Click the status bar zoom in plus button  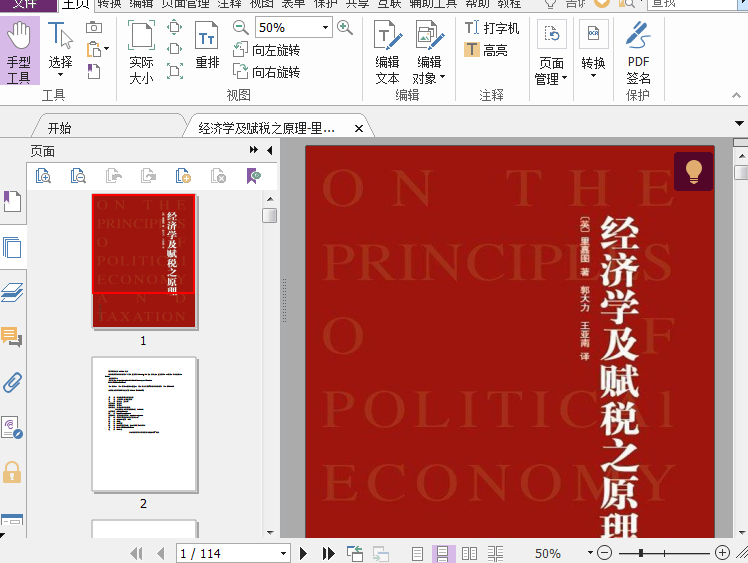(722, 553)
